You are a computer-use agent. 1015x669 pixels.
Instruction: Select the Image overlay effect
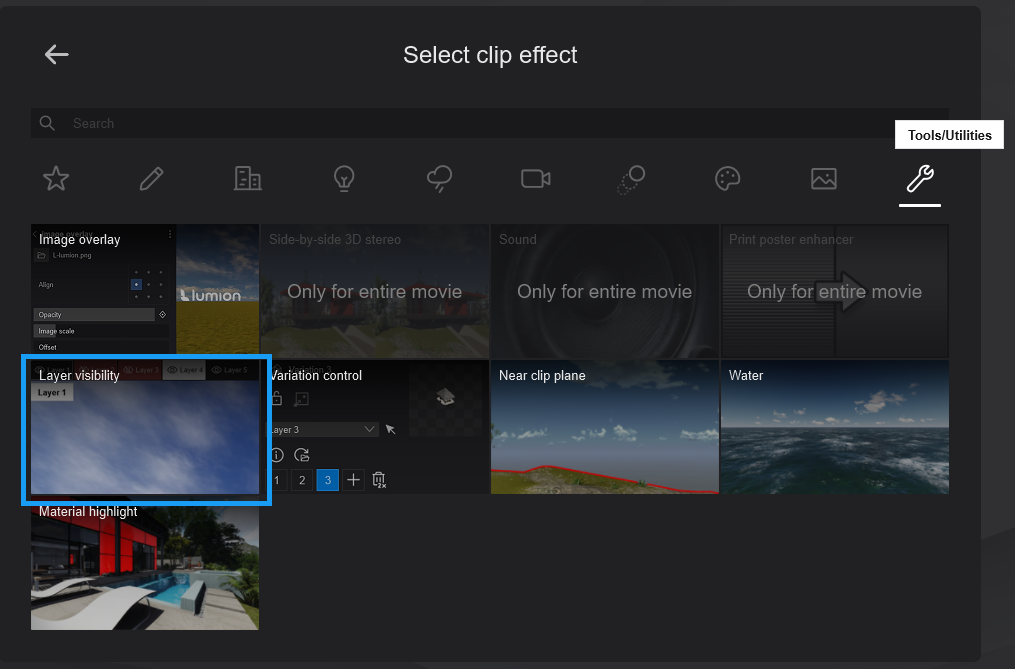145,290
